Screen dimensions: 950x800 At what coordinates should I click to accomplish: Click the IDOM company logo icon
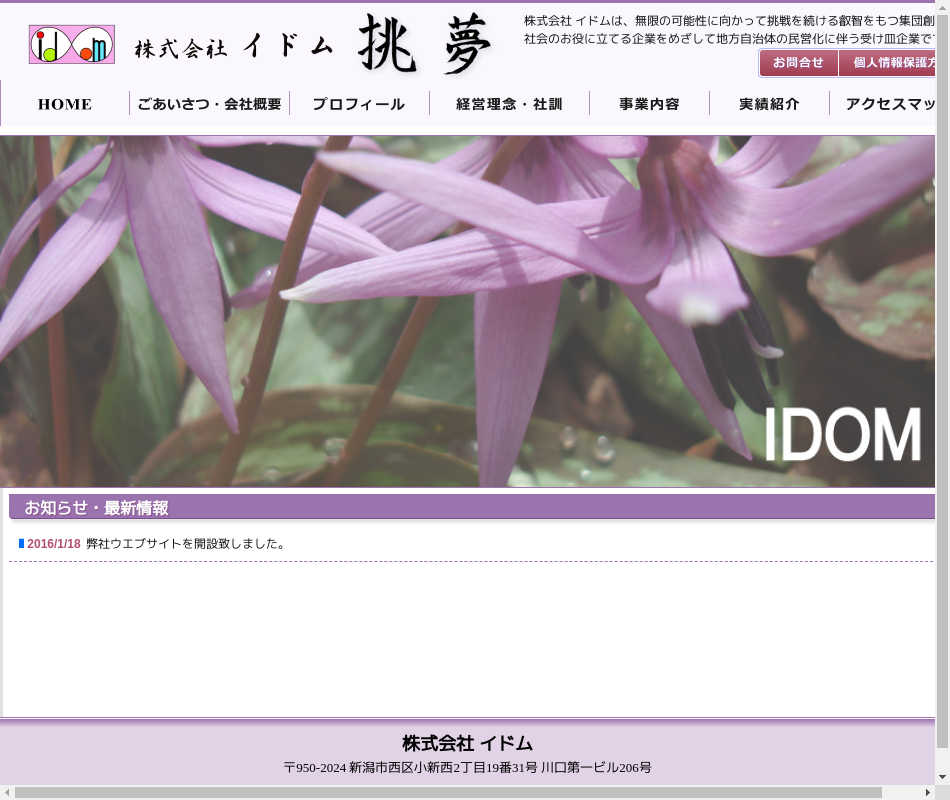point(71,45)
